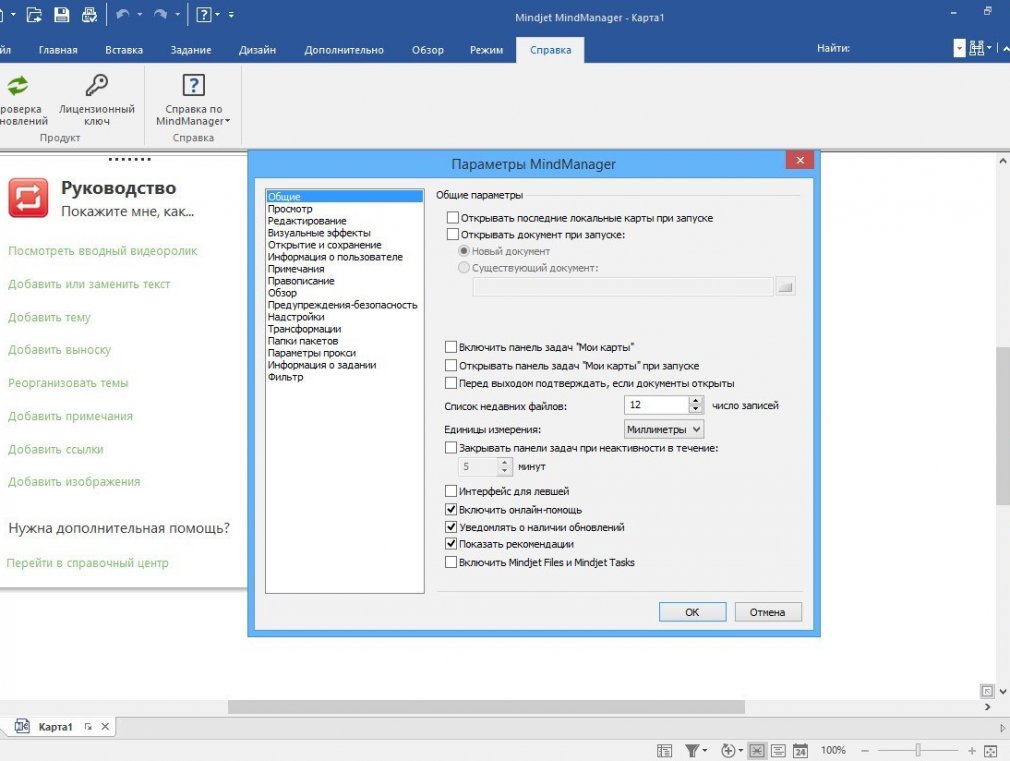Switch to the Задание ribbon tab
Viewport: 1010px width, 761px height.
point(191,50)
